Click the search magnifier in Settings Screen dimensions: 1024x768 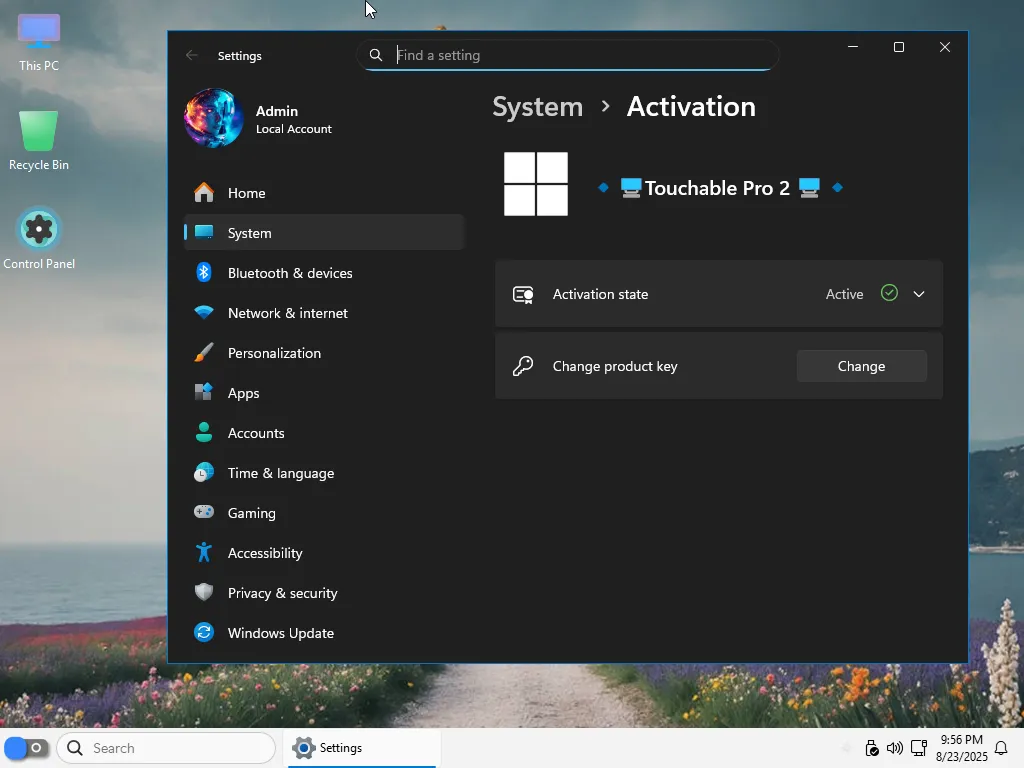(376, 55)
